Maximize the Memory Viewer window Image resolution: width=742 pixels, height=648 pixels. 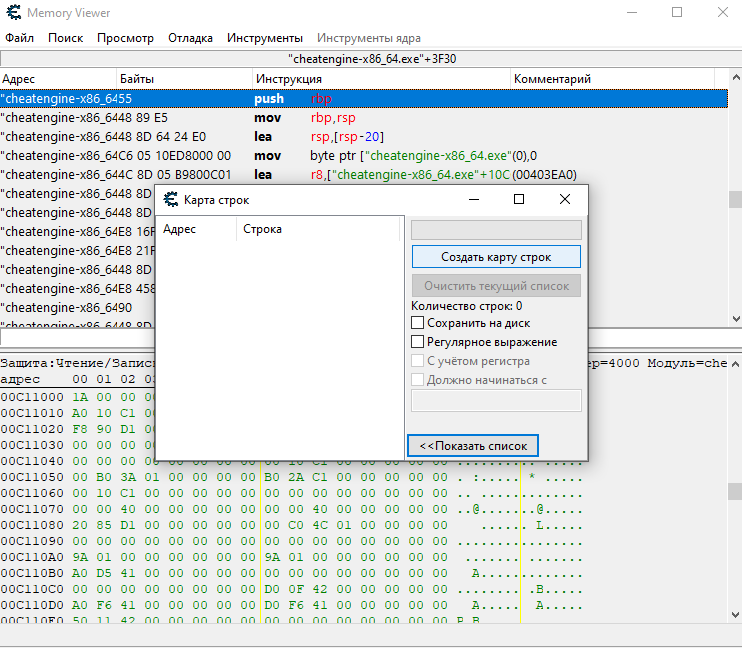(677, 13)
